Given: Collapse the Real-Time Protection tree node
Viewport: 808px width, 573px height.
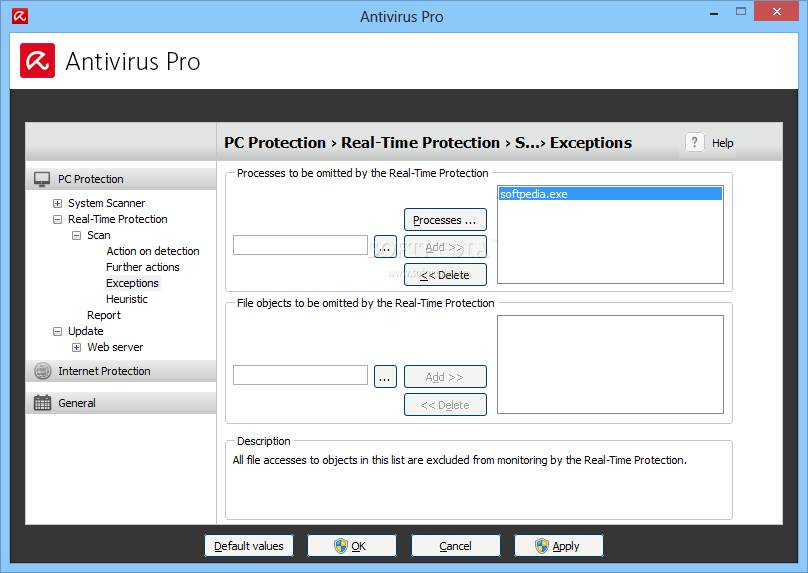Looking at the screenshot, I should point(57,220).
